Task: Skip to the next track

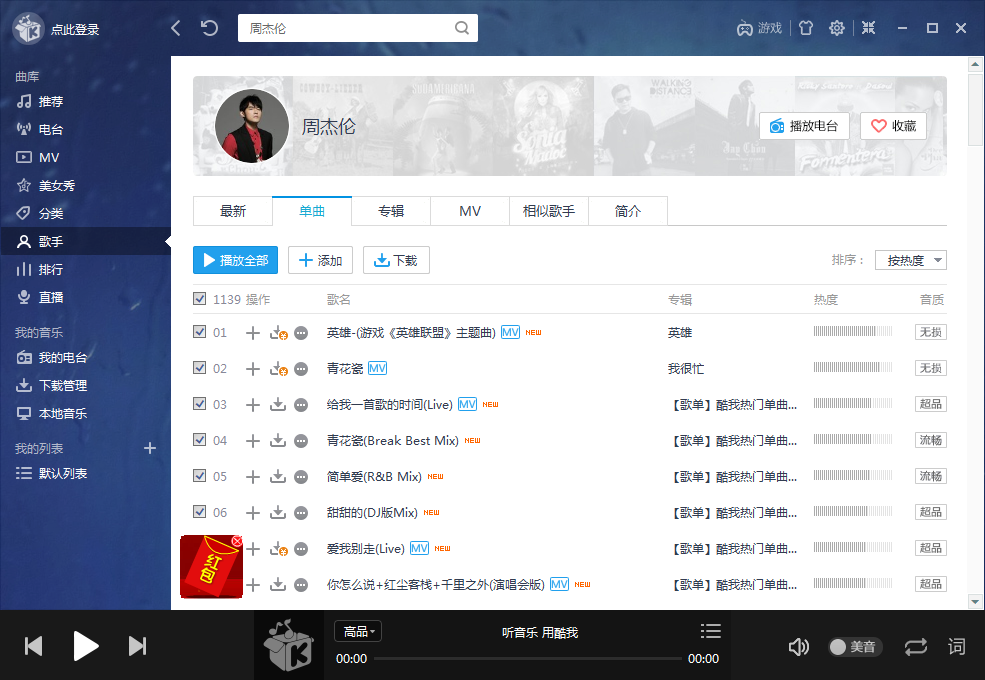Action: click(x=138, y=646)
